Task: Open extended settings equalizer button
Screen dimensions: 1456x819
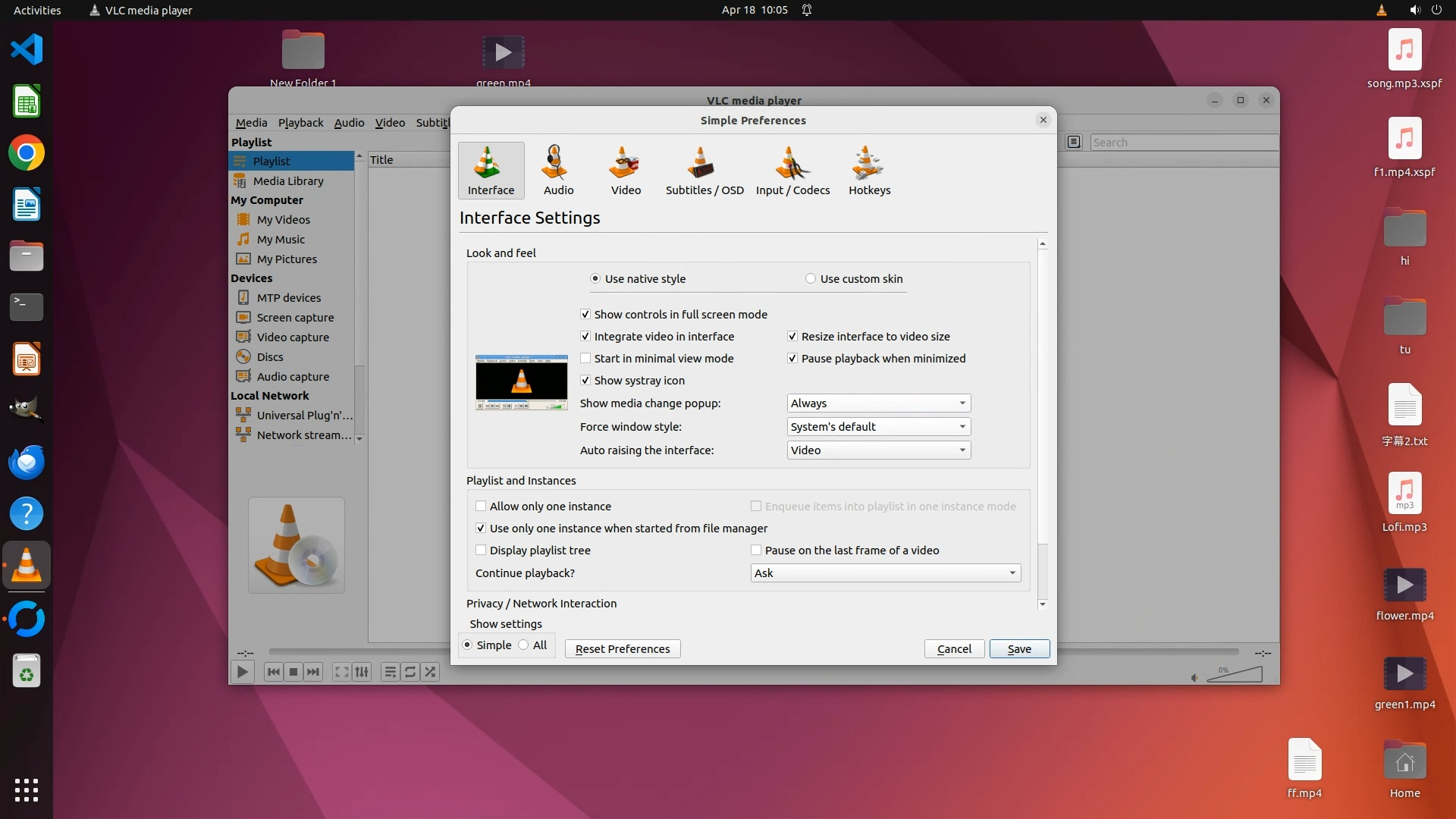Action: [362, 672]
